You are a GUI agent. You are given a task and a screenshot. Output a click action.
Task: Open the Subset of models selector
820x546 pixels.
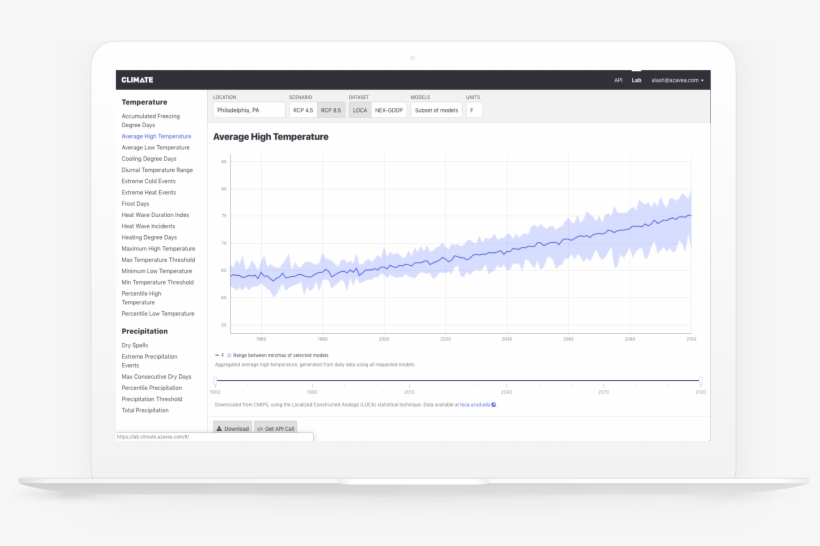436,110
